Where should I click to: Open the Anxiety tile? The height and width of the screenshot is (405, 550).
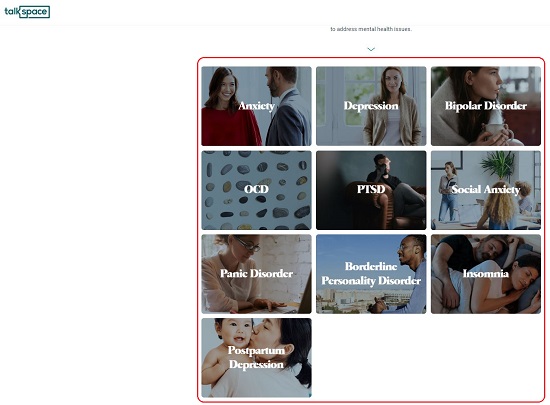(256, 106)
